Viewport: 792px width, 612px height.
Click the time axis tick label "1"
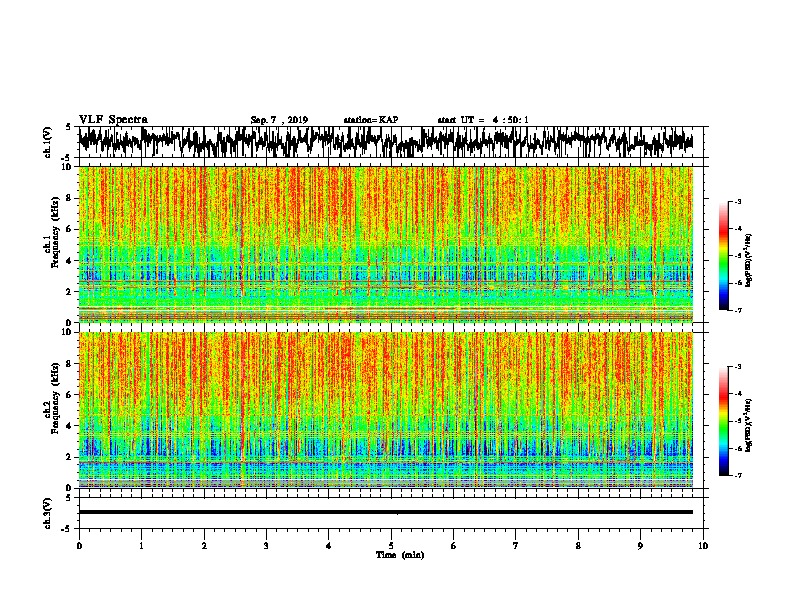141,546
